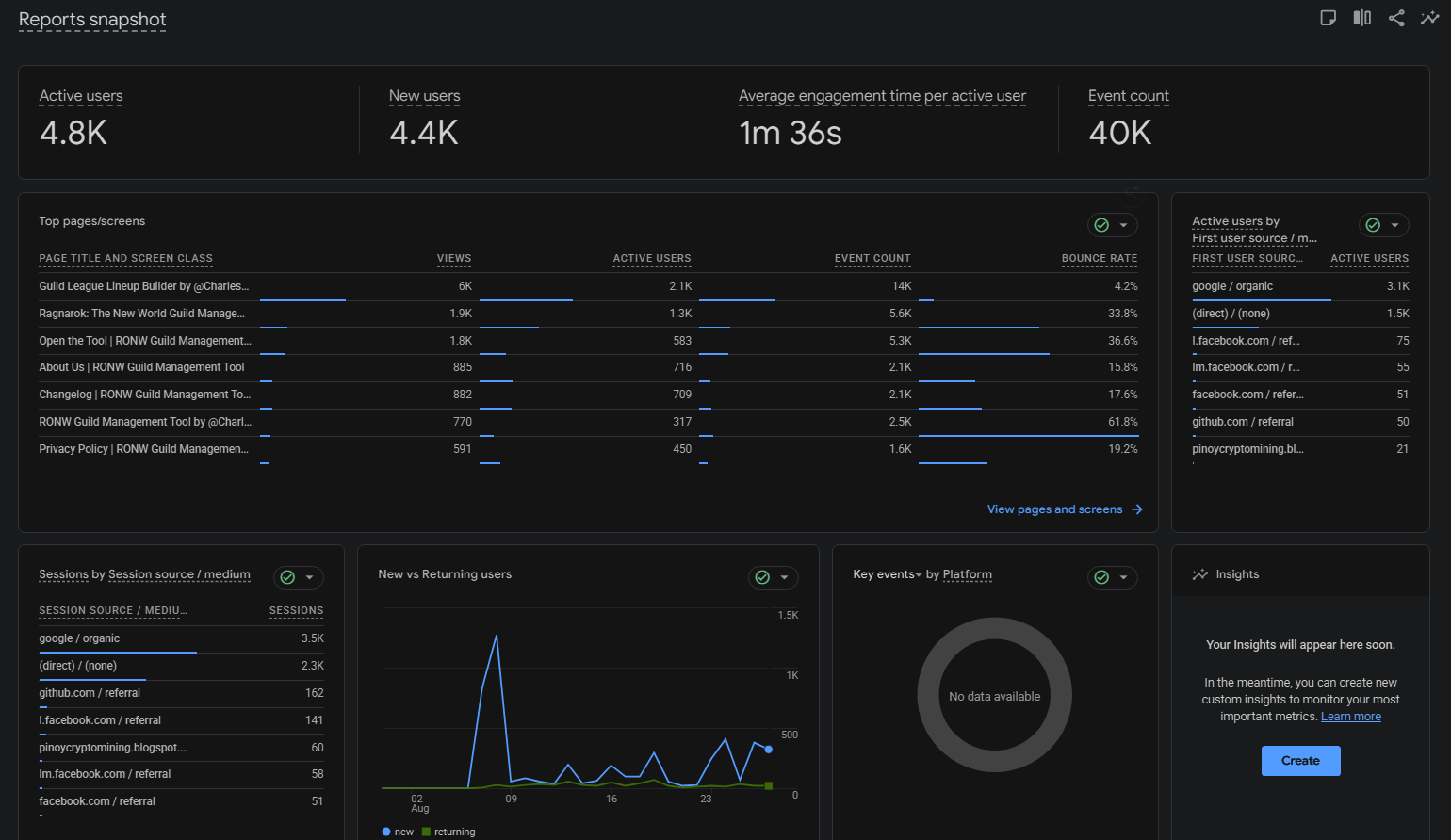Viewport: 1451px width, 840px height.
Task: Select the Event count metric label in summary
Action: coord(1129,96)
